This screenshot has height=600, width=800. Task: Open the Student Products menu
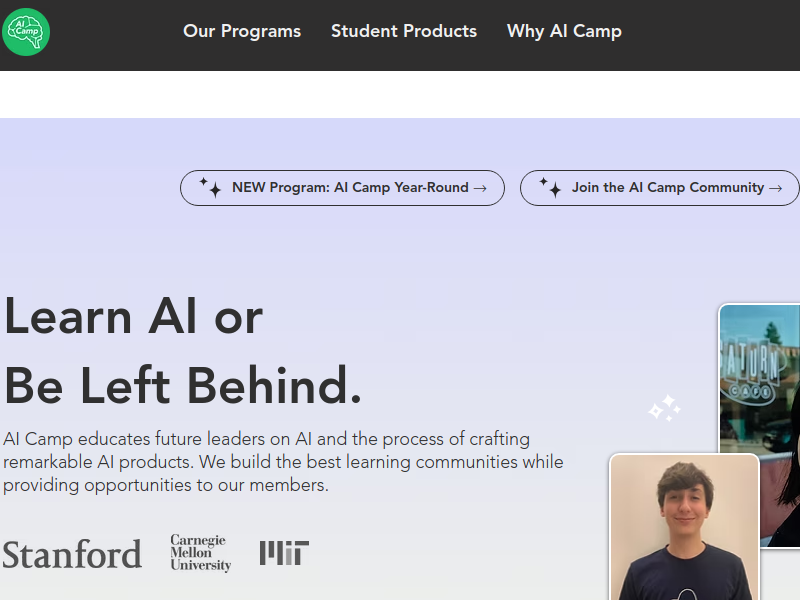(x=404, y=31)
